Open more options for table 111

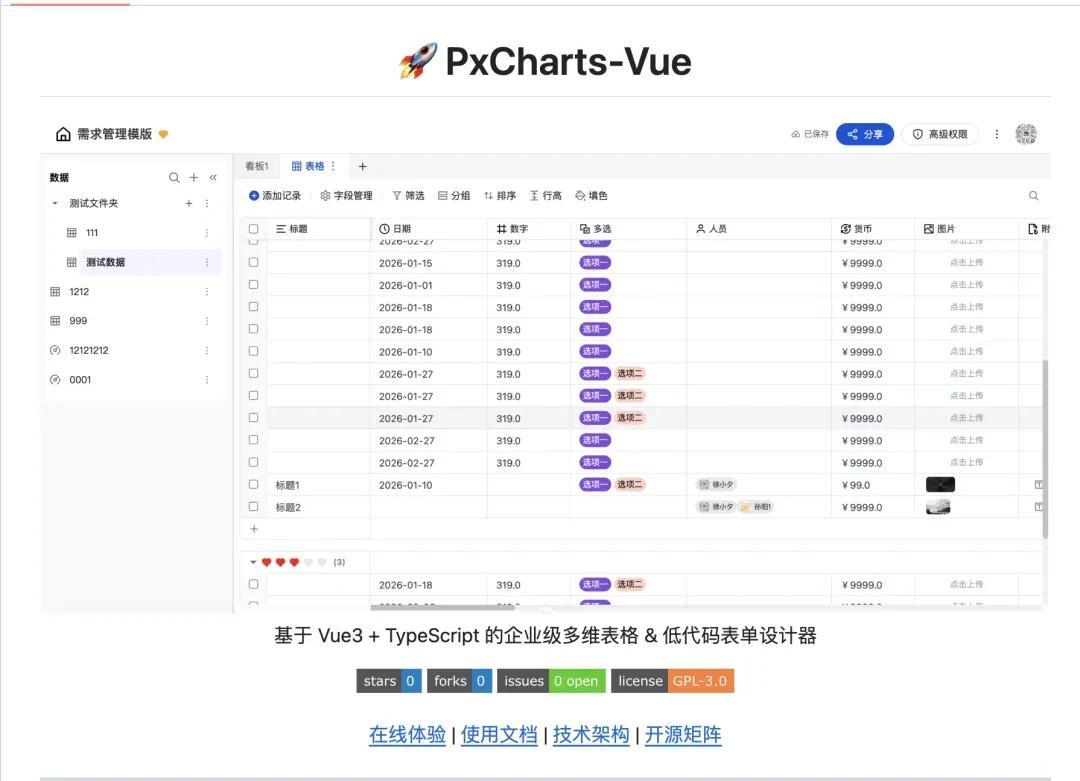click(207, 233)
